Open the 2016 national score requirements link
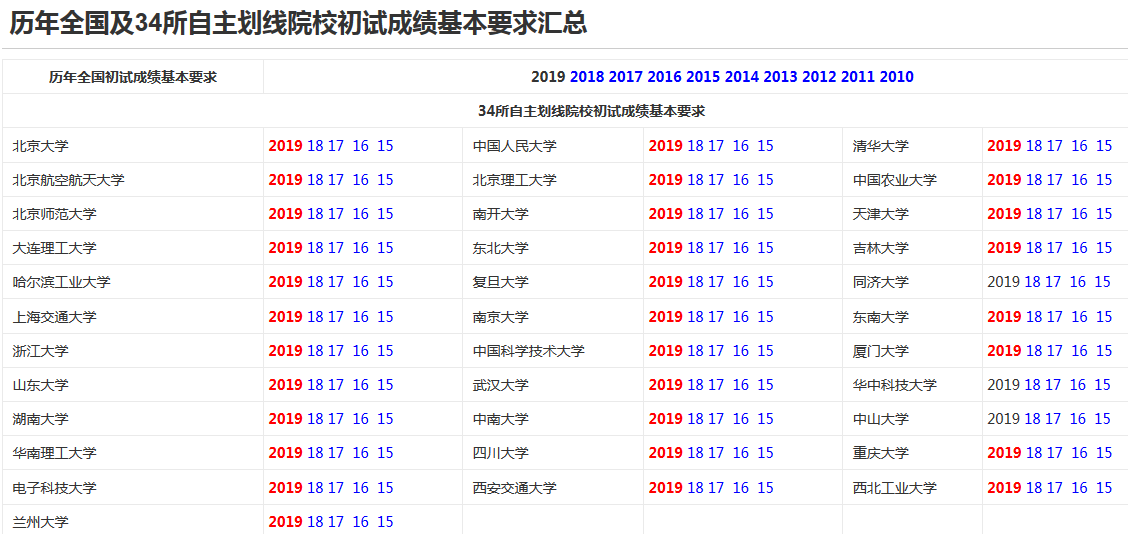Image resolution: width=1128 pixels, height=534 pixels. (664, 77)
